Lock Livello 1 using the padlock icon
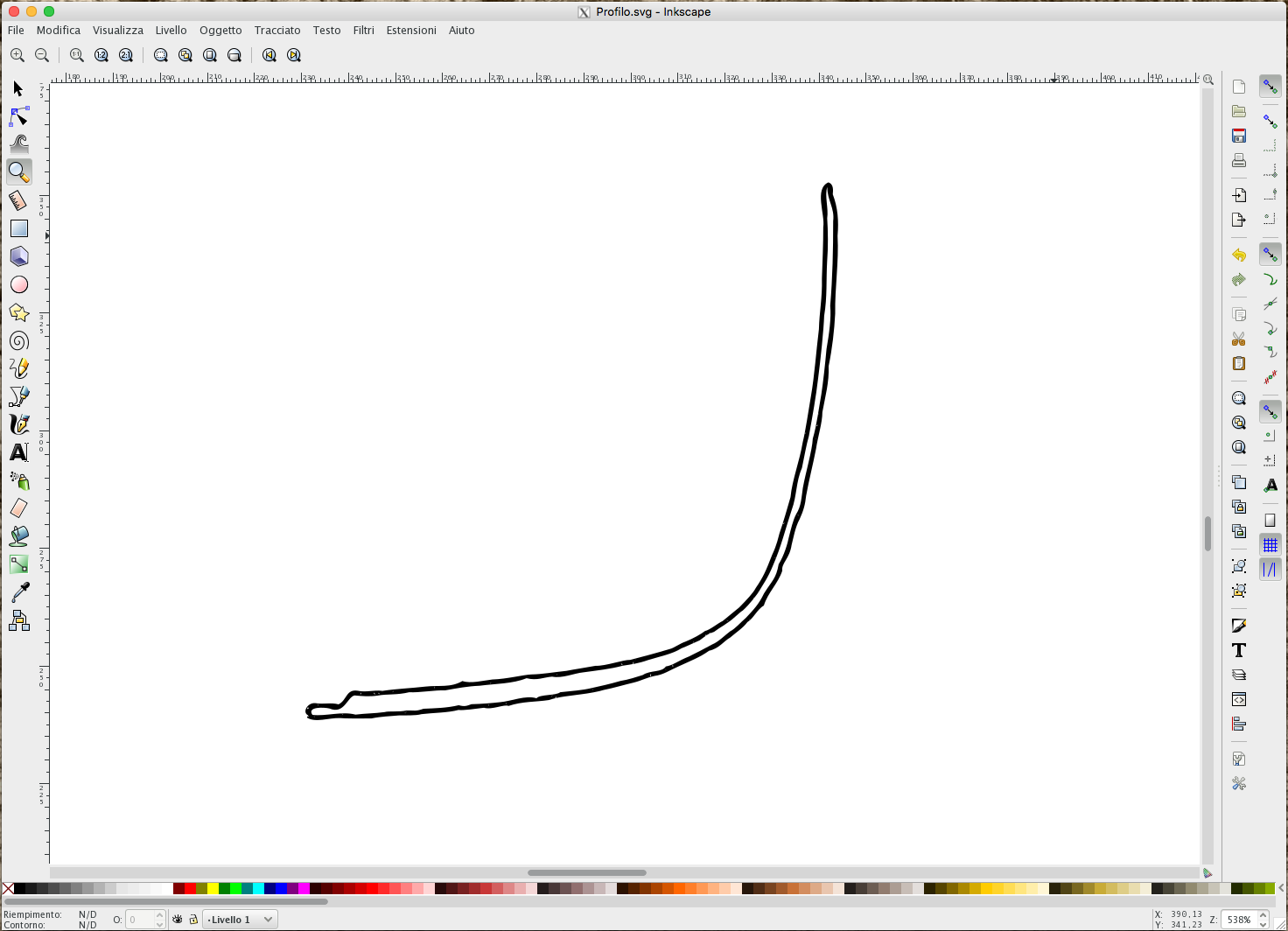This screenshot has height=931, width=1288. [x=193, y=919]
